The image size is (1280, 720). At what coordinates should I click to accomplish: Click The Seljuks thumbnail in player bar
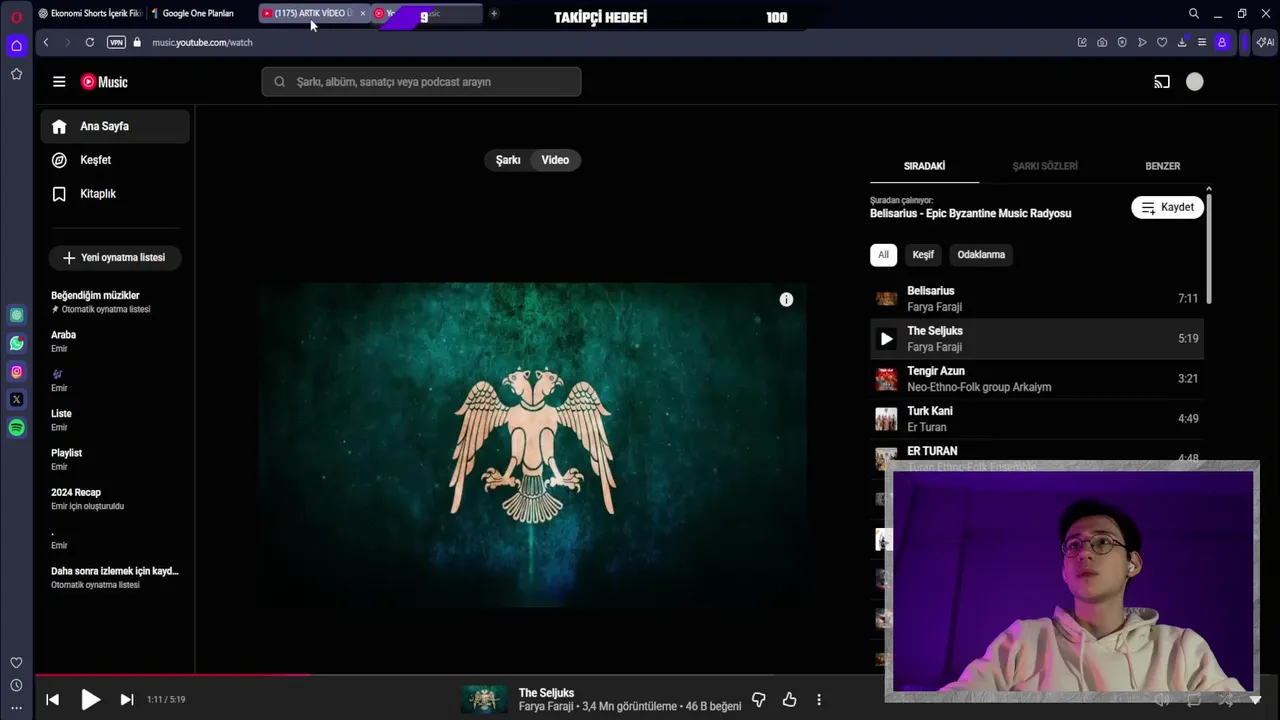coord(484,700)
